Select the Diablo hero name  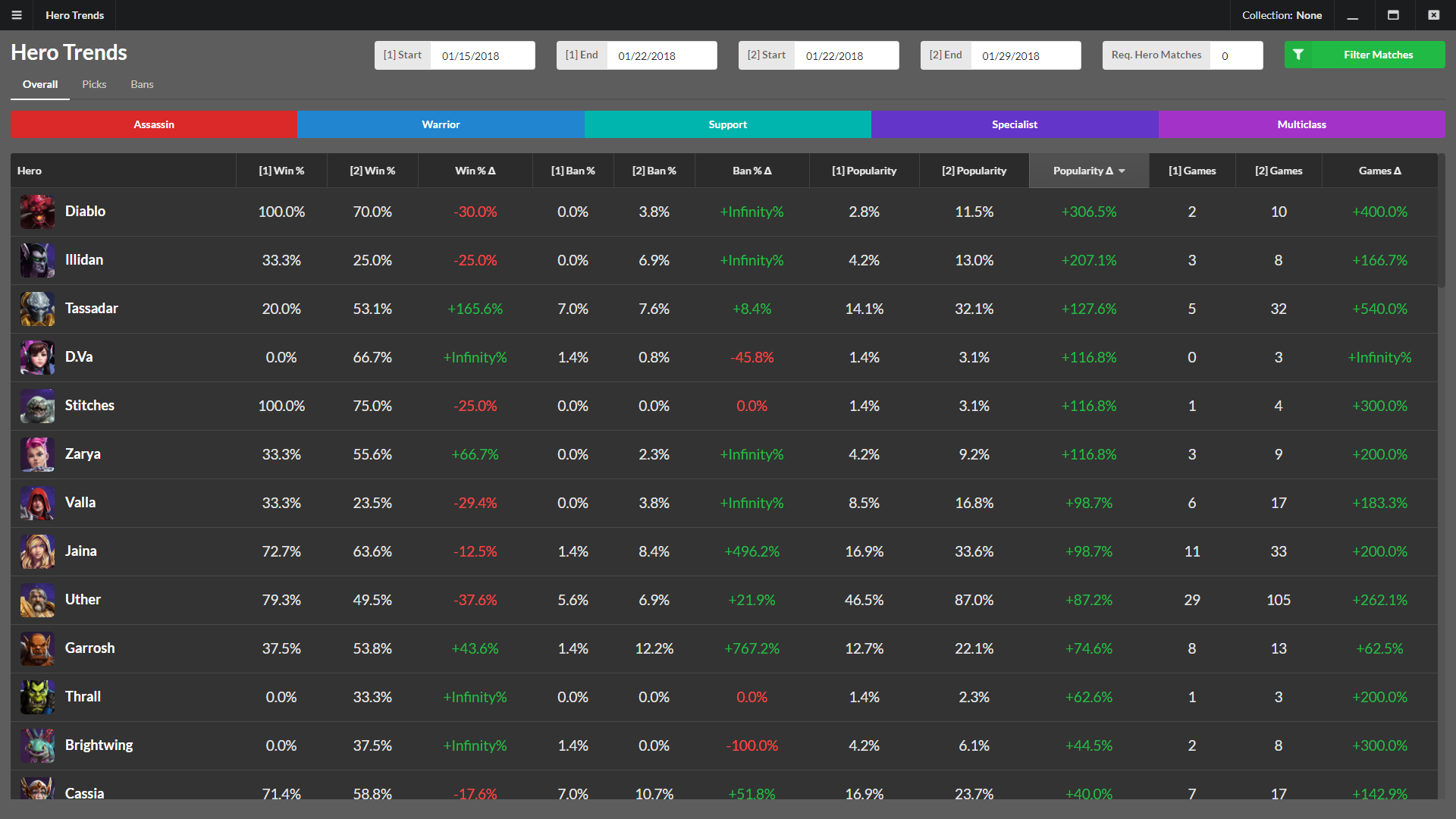(85, 212)
